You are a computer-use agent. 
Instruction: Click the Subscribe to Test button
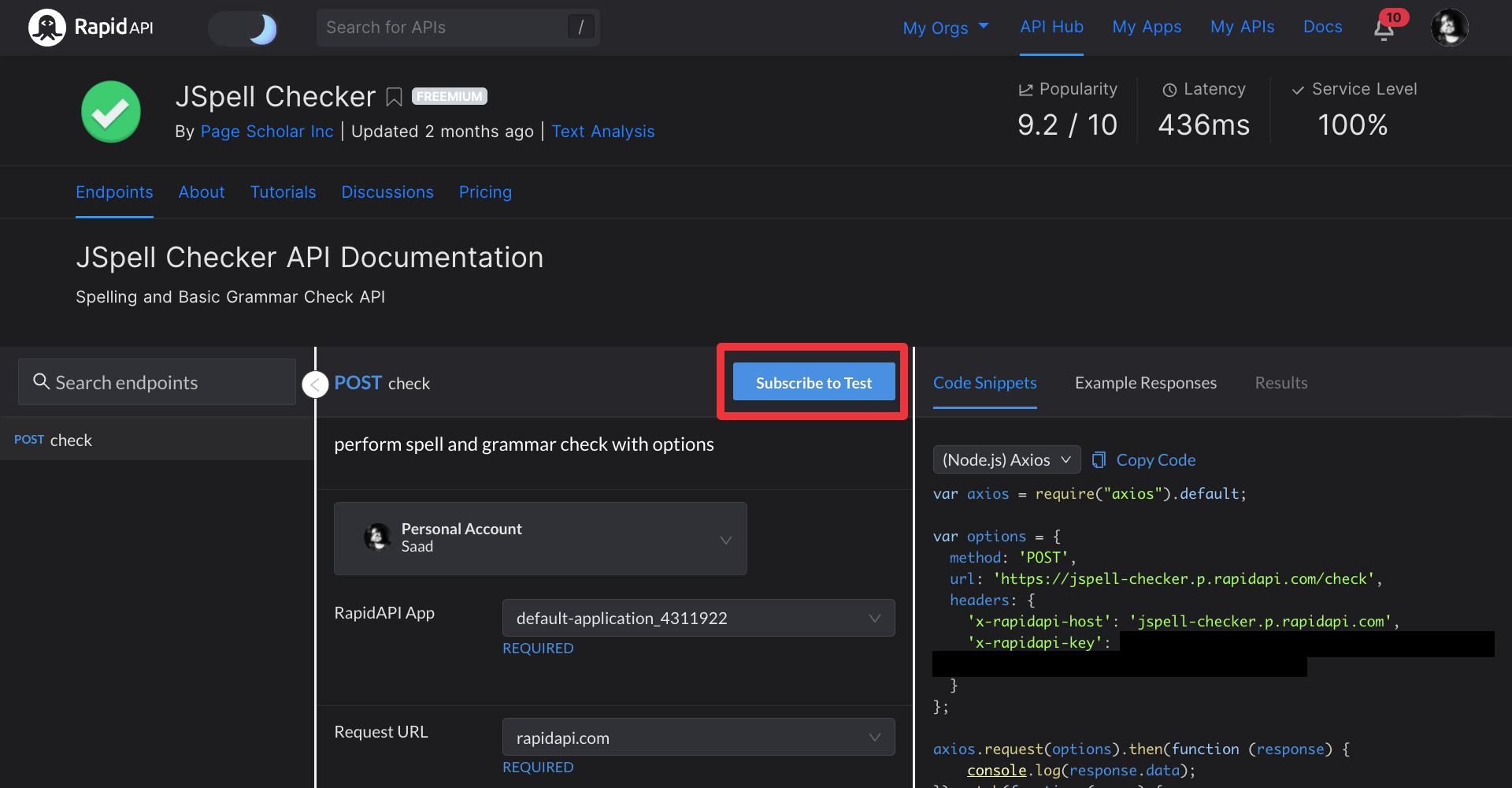[813, 382]
